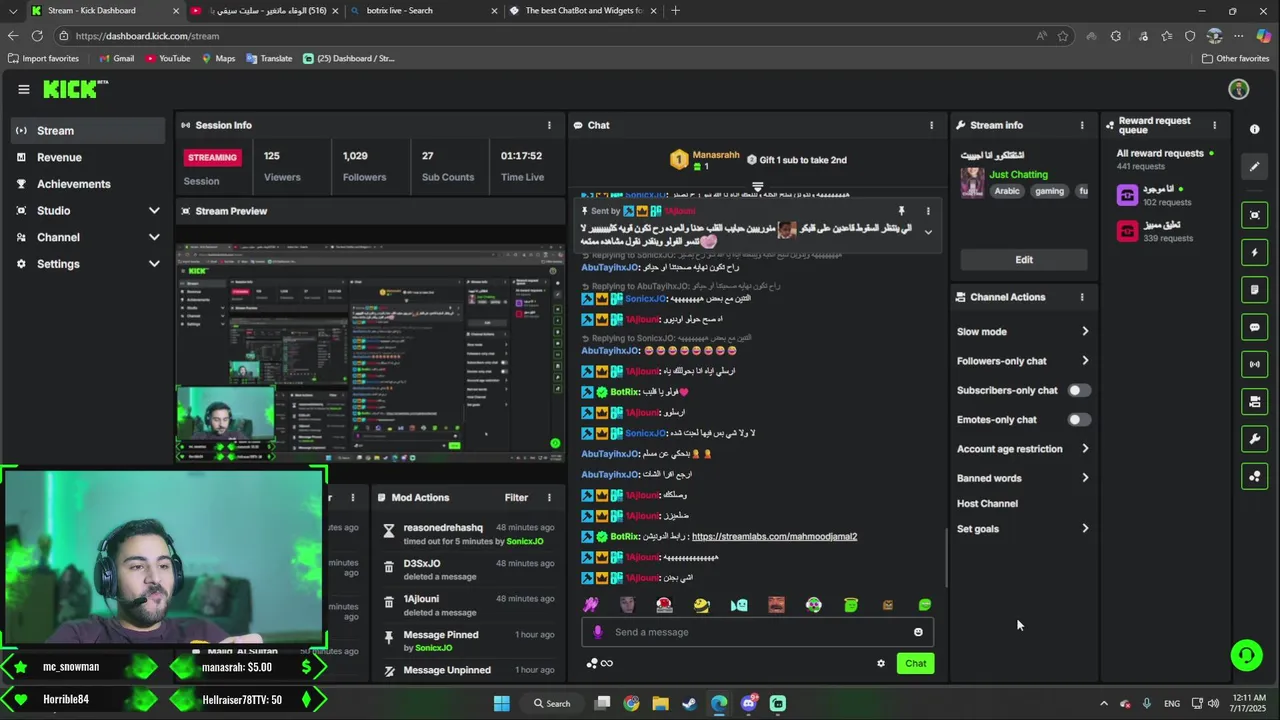The width and height of the screenshot is (1280, 720).
Task: Open Stream info three-dot options
Action: (x=1082, y=125)
